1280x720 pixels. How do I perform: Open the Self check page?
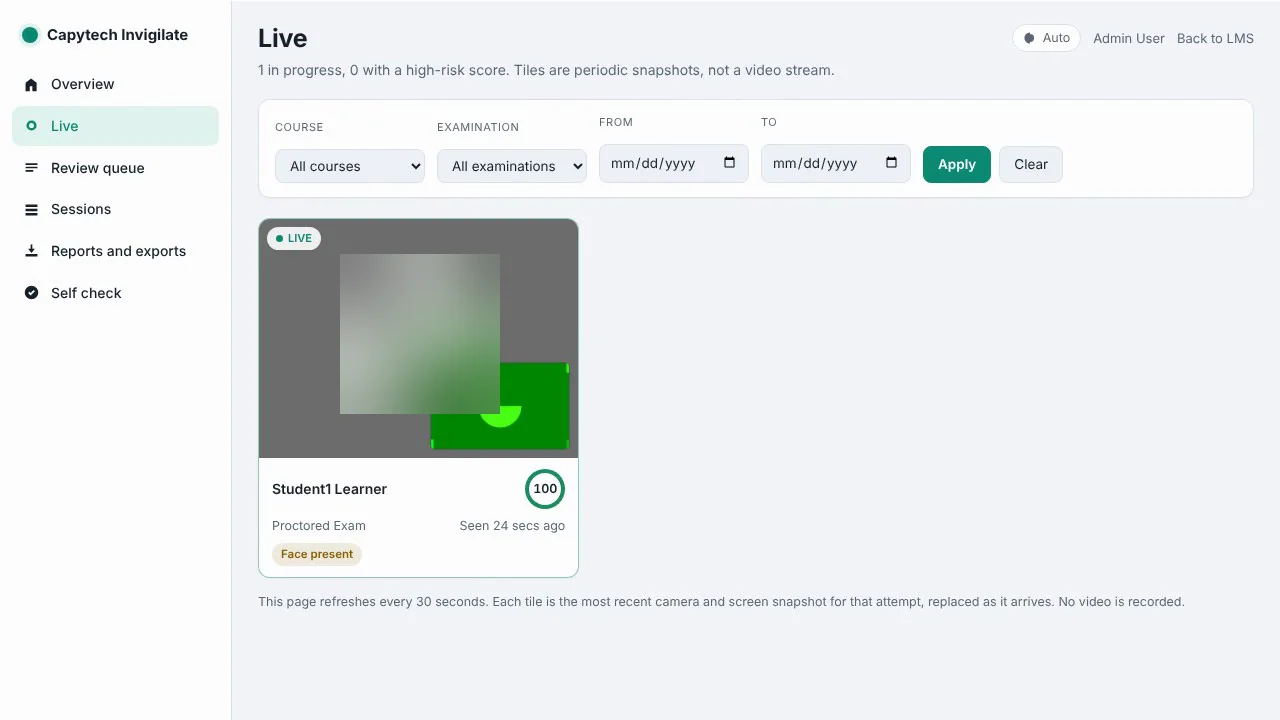tap(115, 293)
